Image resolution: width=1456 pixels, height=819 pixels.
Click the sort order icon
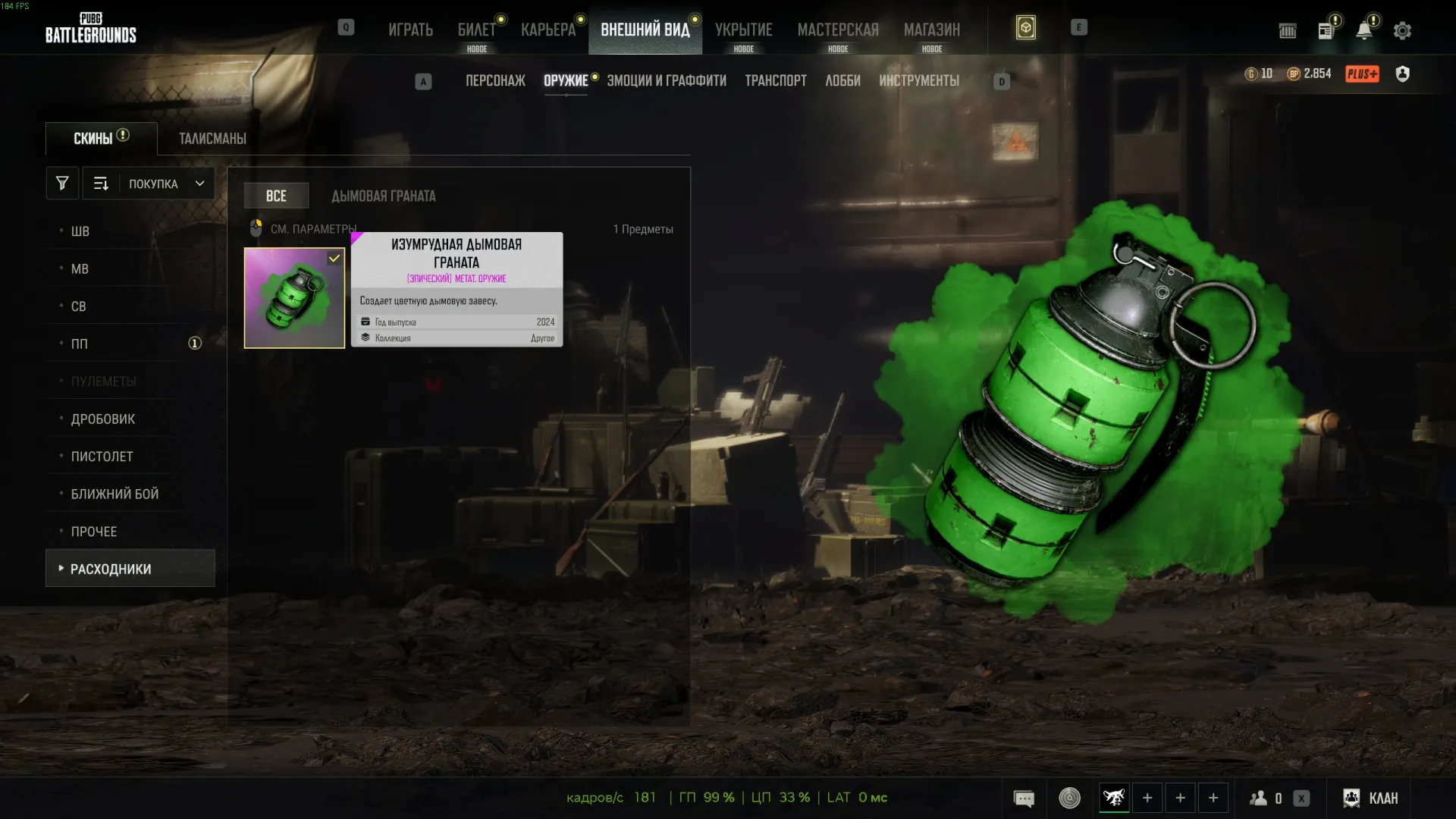pos(101,184)
